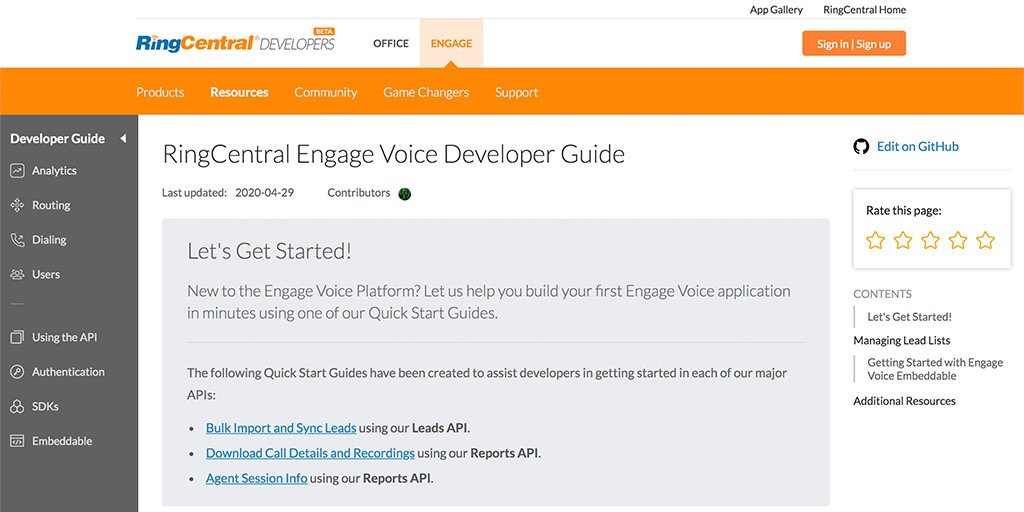This screenshot has height=512, width=1024.
Task: Select SDKs in the sidebar
Action: pos(45,406)
